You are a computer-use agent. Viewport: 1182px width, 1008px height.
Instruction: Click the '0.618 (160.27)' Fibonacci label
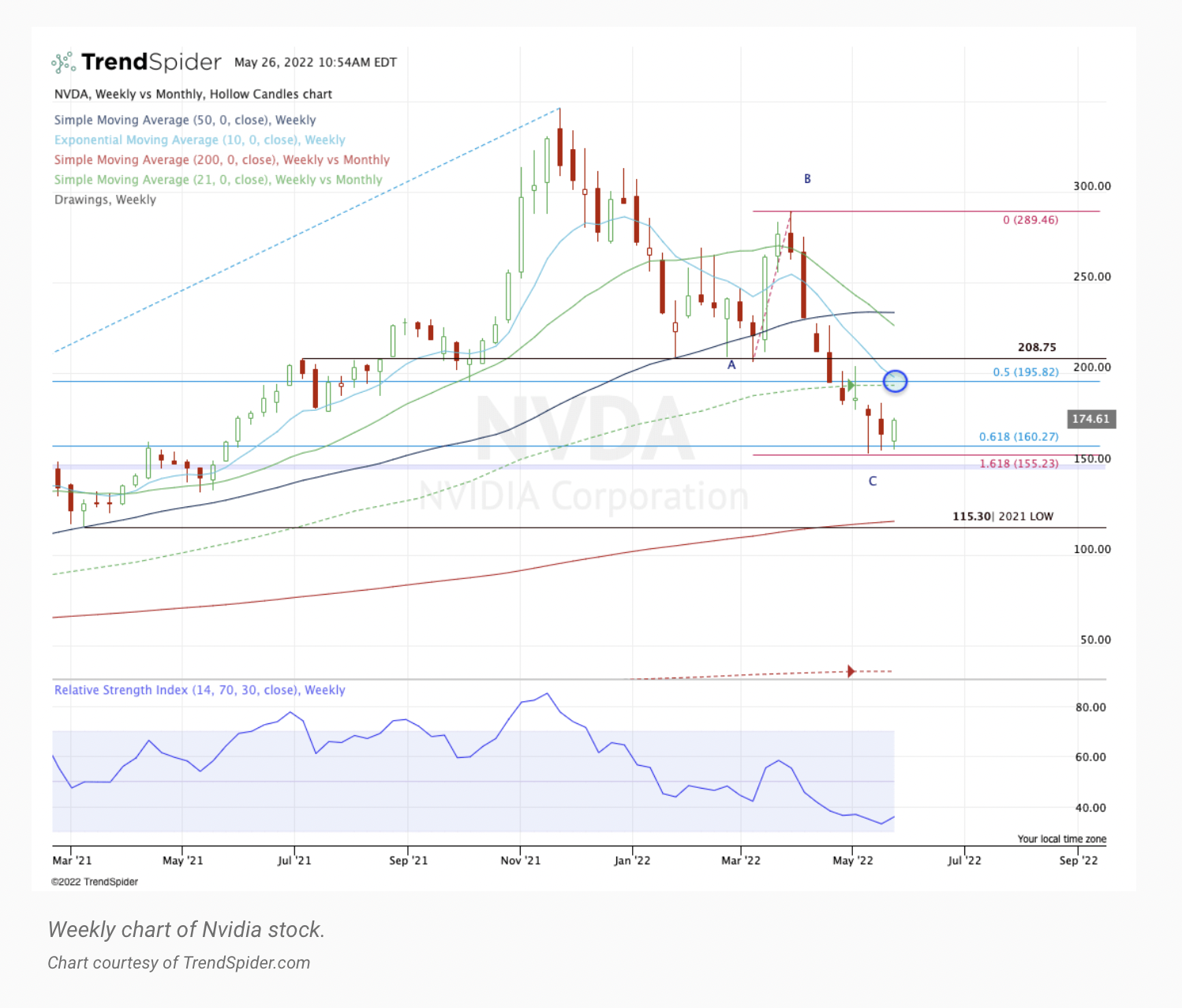[x=1019, y=437]
